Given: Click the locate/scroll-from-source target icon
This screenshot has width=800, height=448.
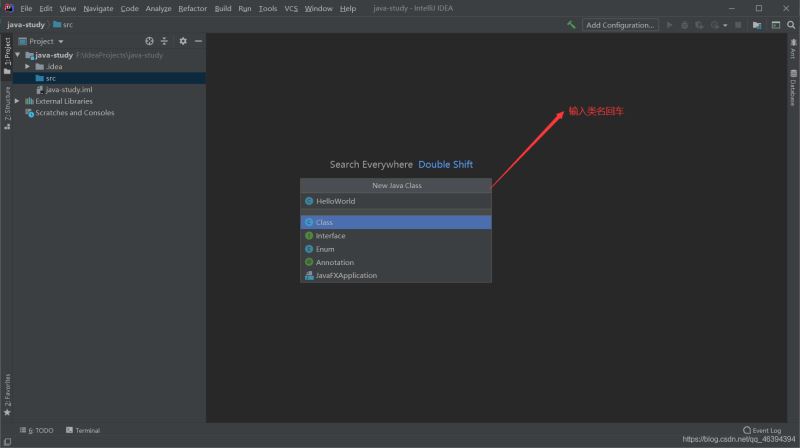Looking at the screenshot, I should point(149,41).
